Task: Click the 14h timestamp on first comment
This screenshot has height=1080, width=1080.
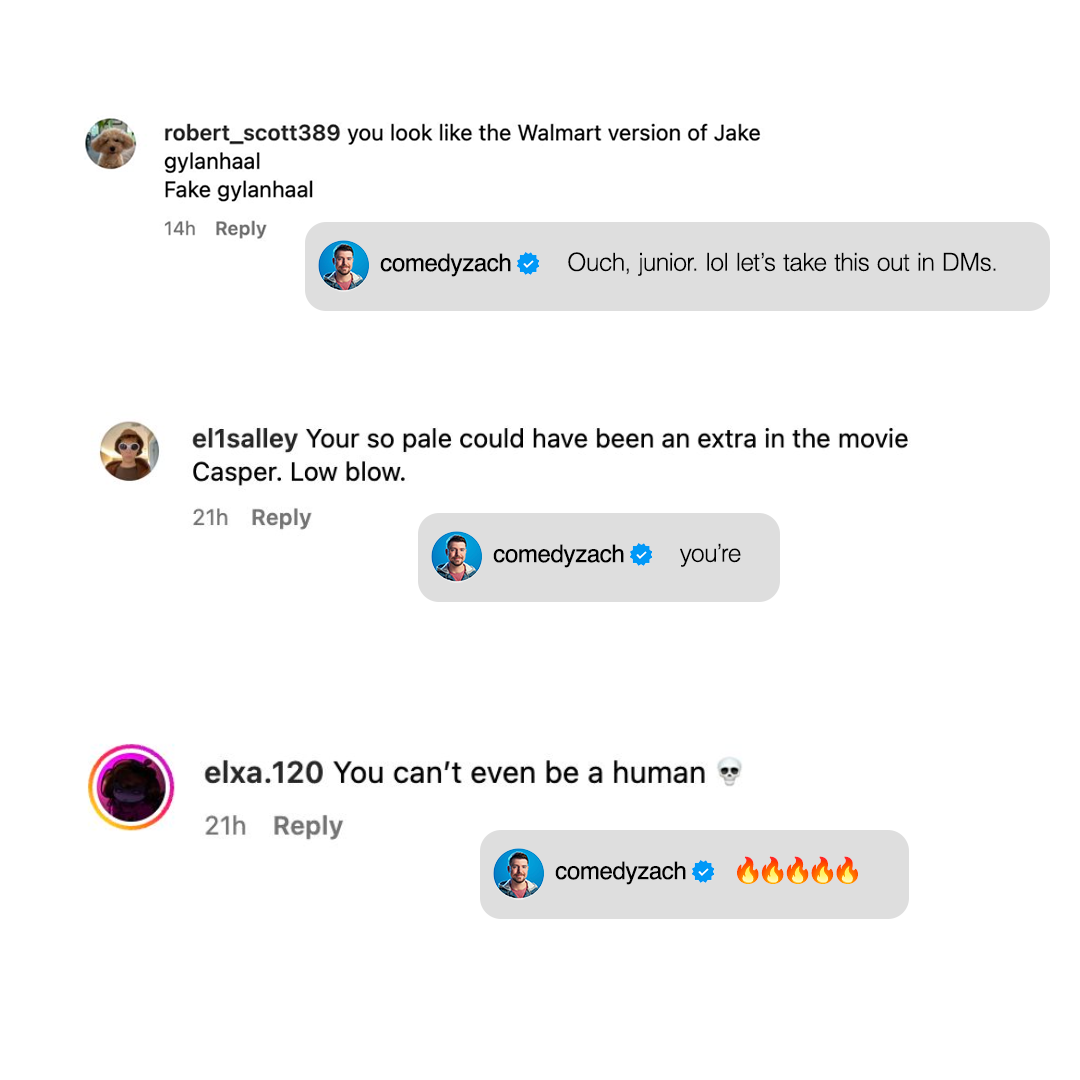Action: (x=179, y=228)
